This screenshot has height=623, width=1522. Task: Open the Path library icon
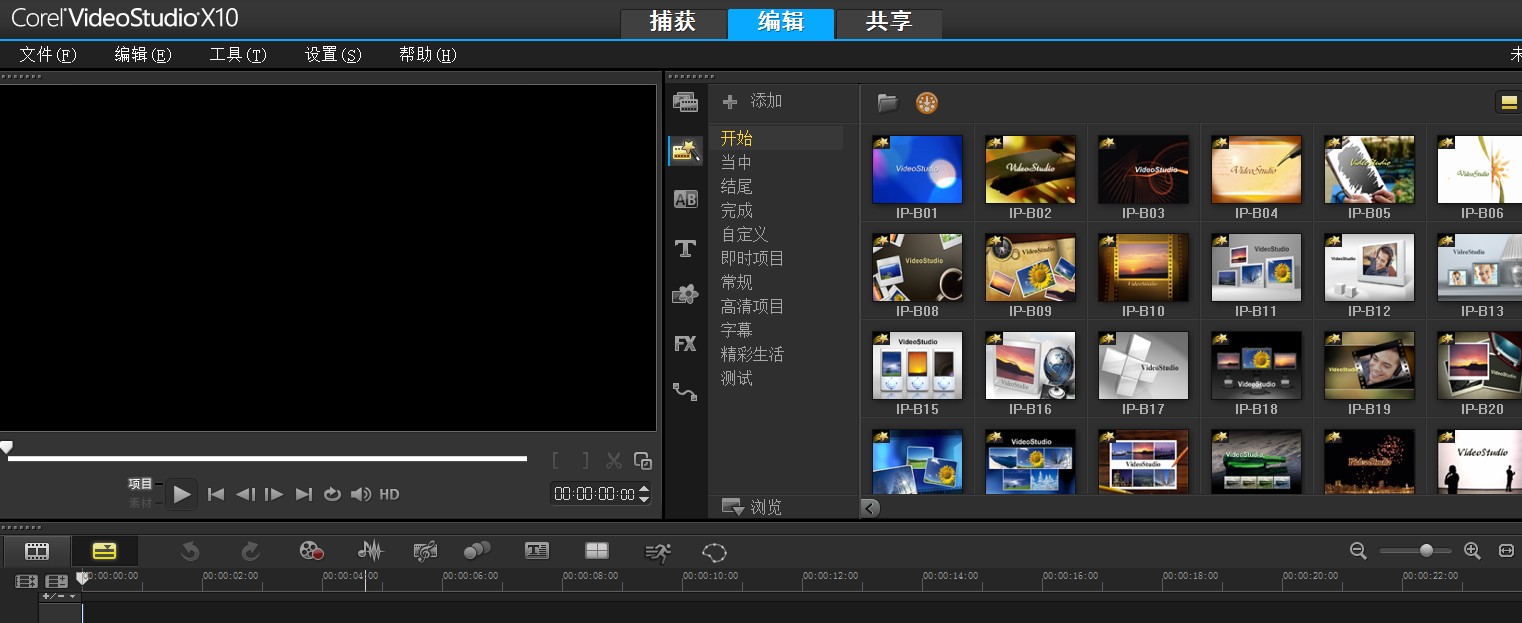(685, 392)
